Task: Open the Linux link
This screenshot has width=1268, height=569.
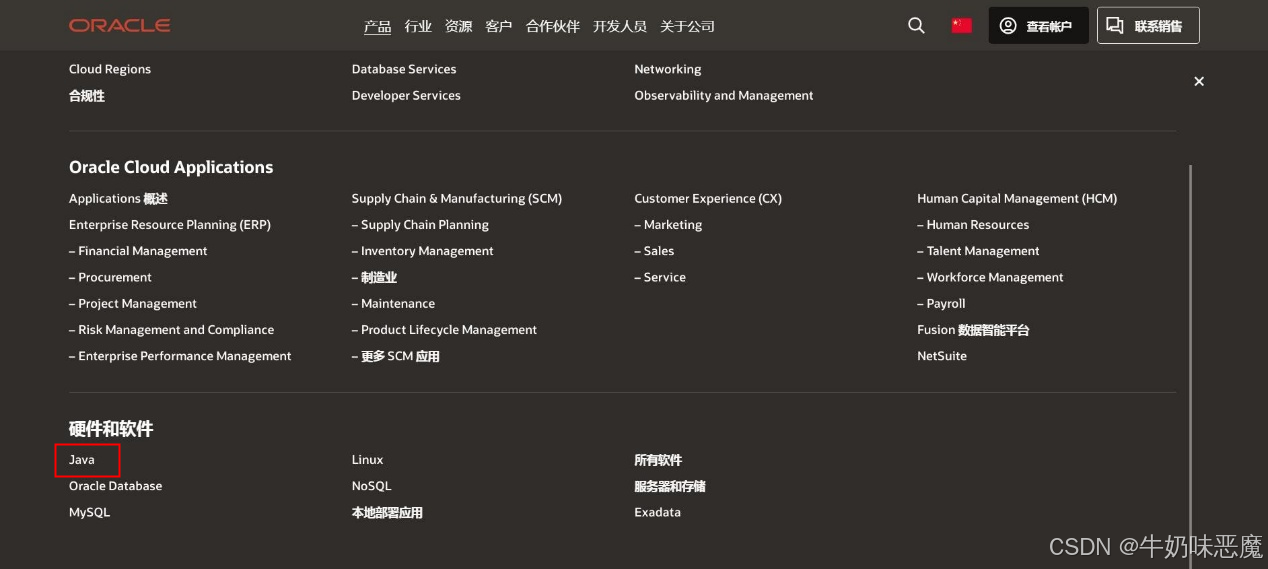Action: [367, 460]
